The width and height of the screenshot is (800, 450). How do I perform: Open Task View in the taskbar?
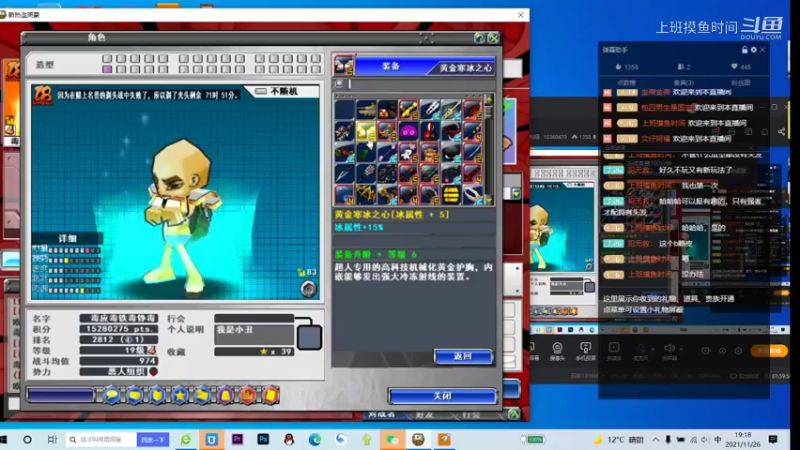(x=52, y=439)
